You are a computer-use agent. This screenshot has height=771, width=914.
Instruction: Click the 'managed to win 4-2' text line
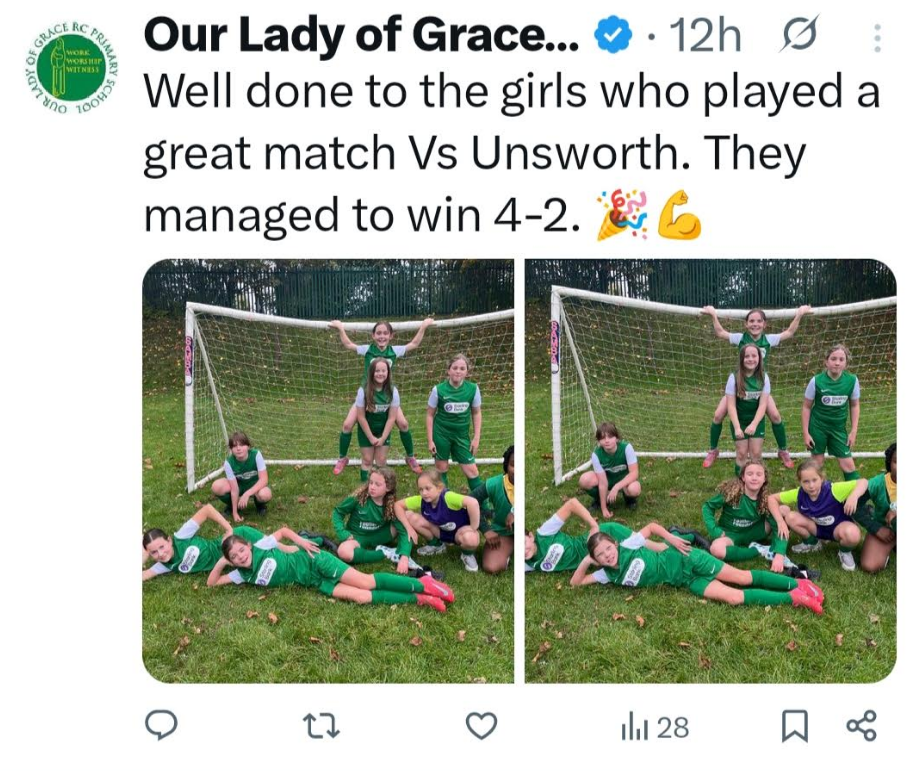[363, 215]
